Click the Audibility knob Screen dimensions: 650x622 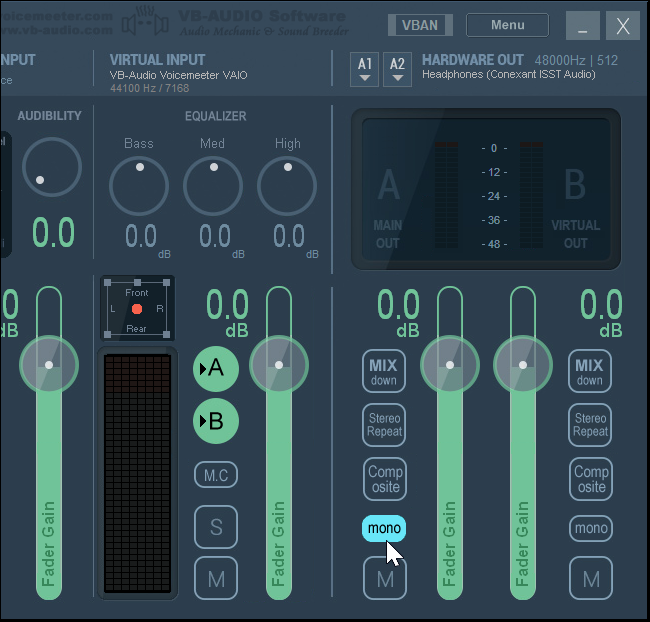tap(52, 167)
